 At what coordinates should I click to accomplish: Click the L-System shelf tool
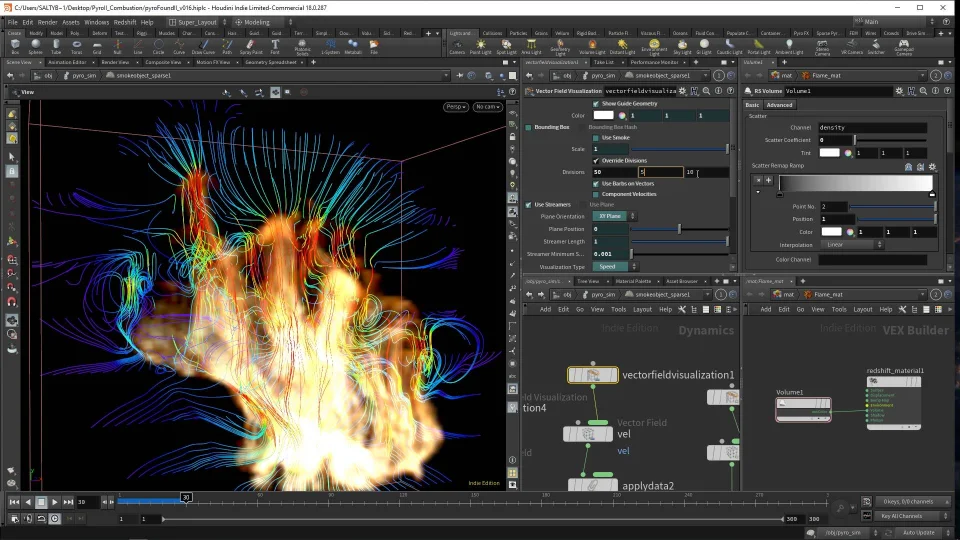(x=330, y=46)
